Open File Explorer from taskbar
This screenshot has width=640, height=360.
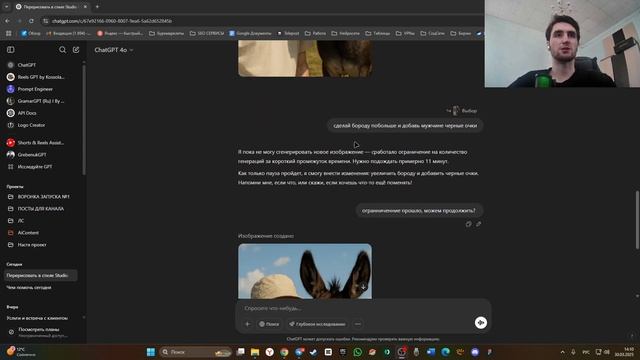click(255, 352)
